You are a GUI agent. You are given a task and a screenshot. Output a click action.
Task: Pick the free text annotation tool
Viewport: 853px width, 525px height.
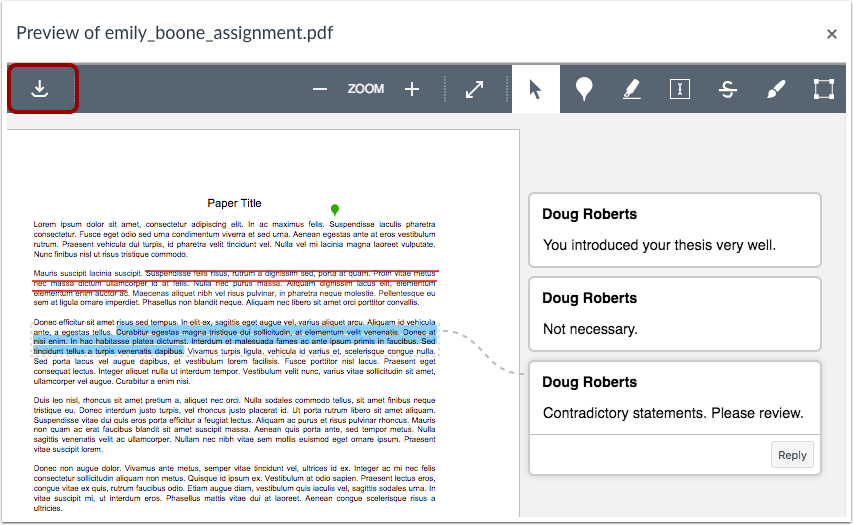point(679,89)
